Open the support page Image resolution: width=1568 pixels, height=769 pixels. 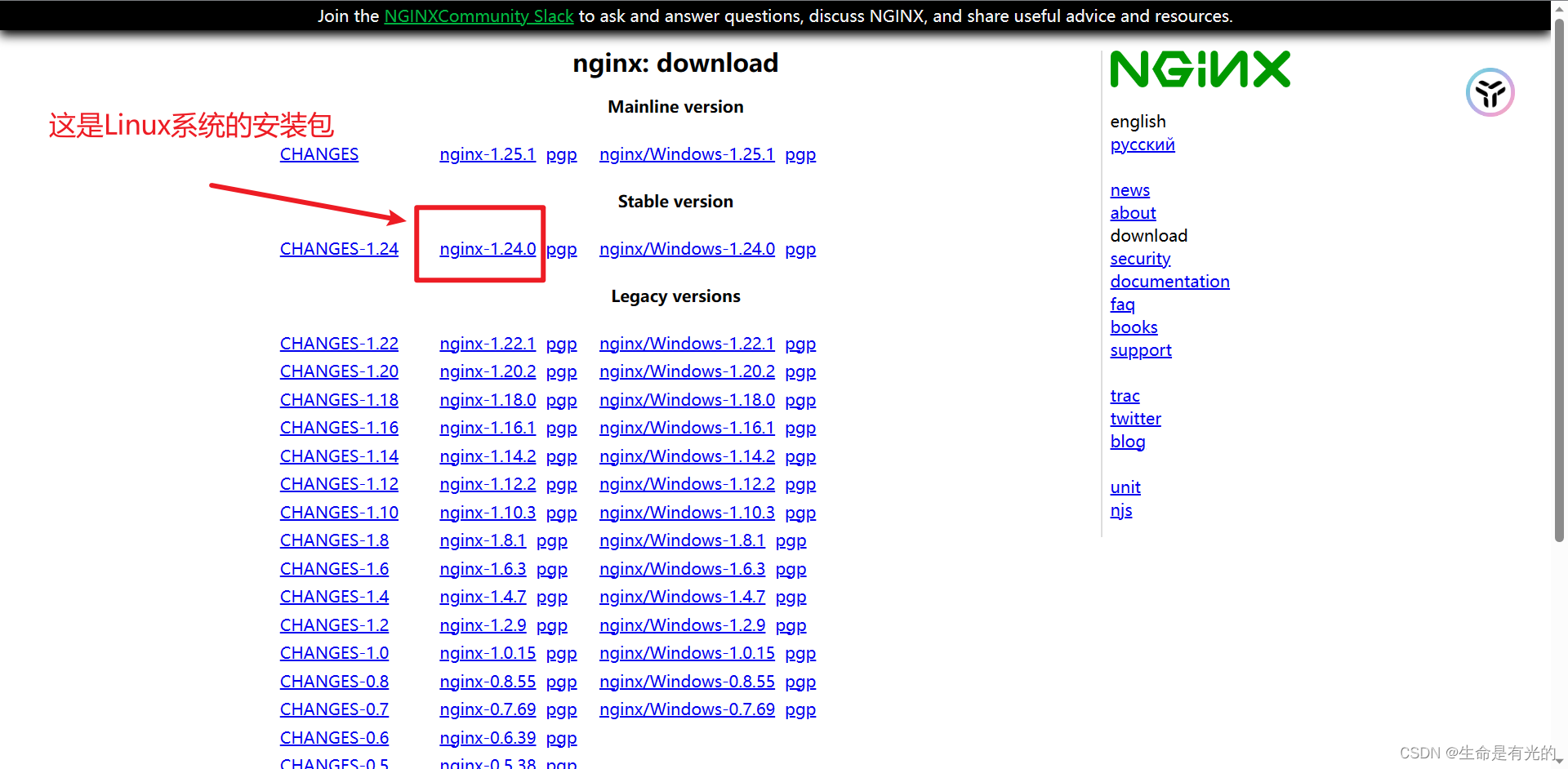[1141, 350]
